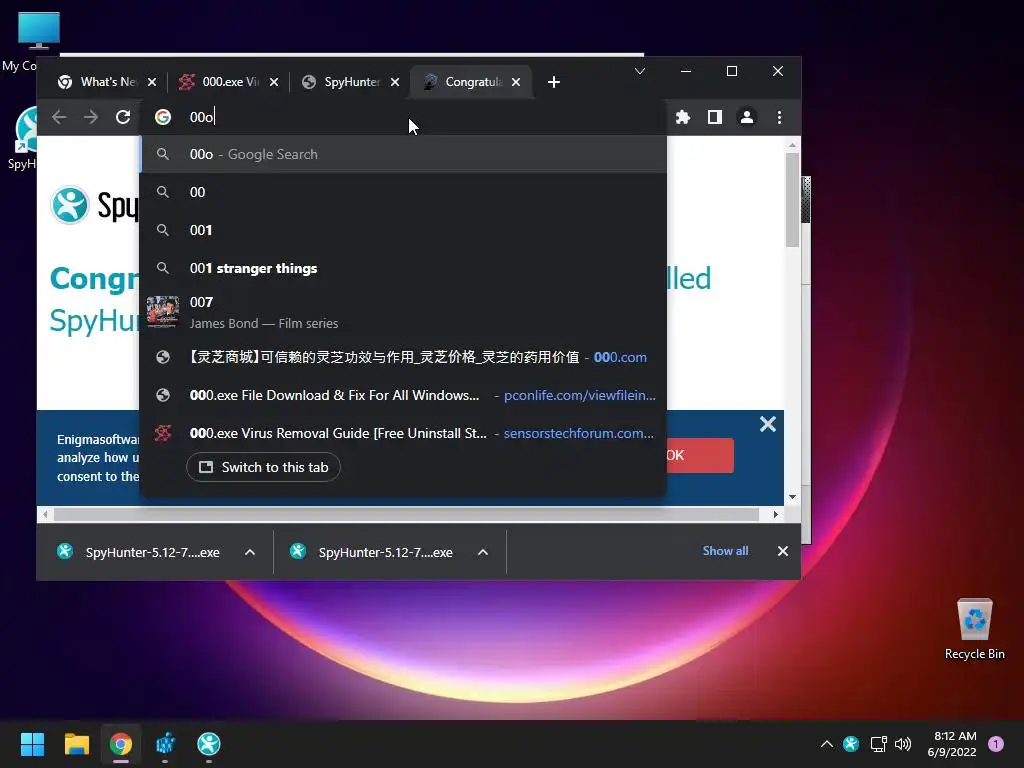Viewport: 1024px width, 768px height.
Task: Show hidden system tray icons
Action: (x=826, y=744)
